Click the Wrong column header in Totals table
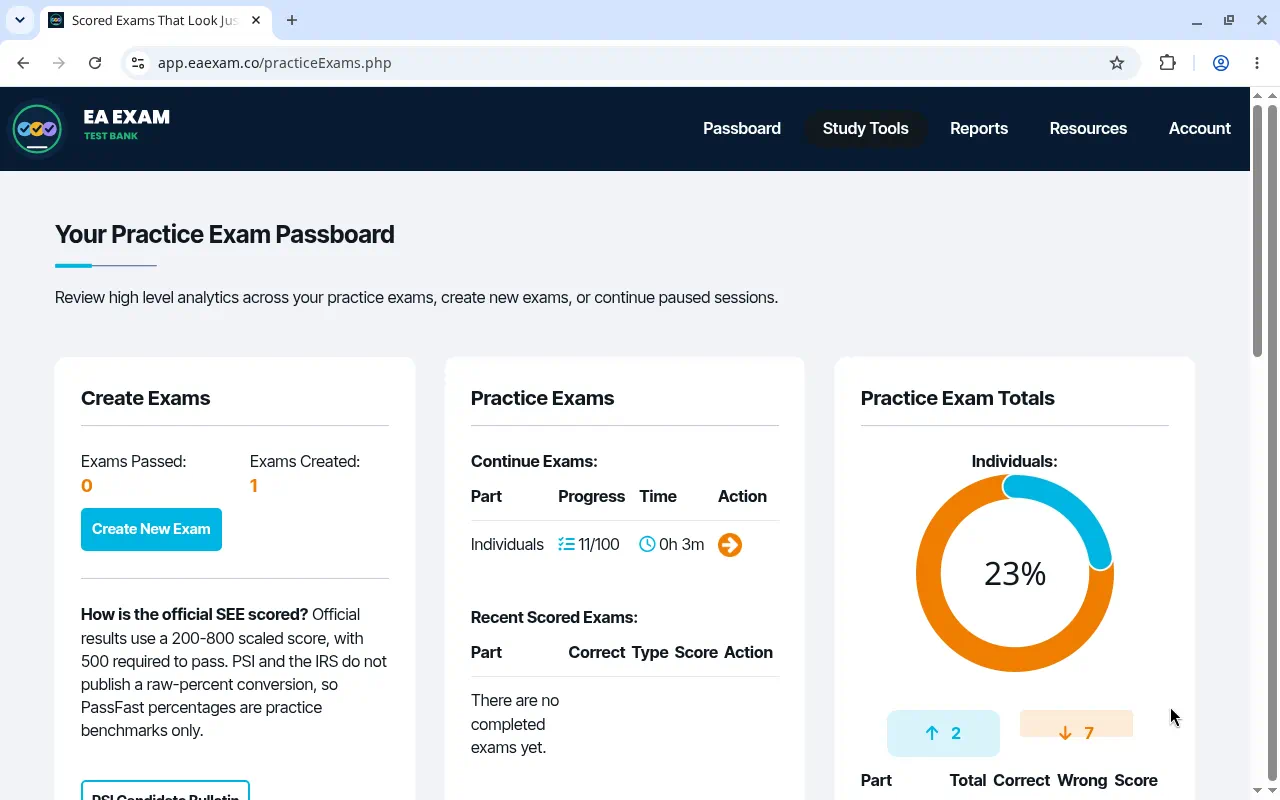This screenshot has height=800, width=1280. tap(1082, 781)
